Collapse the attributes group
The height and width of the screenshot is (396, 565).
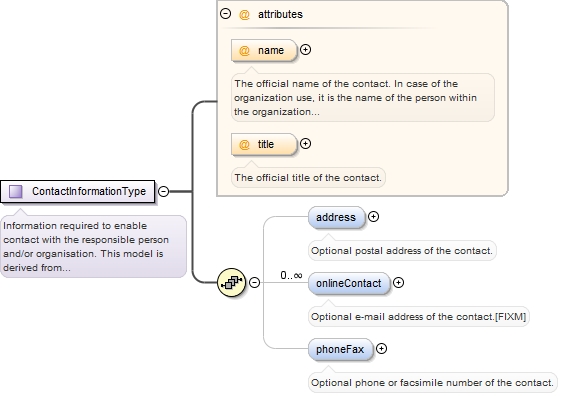coord(225,14)
